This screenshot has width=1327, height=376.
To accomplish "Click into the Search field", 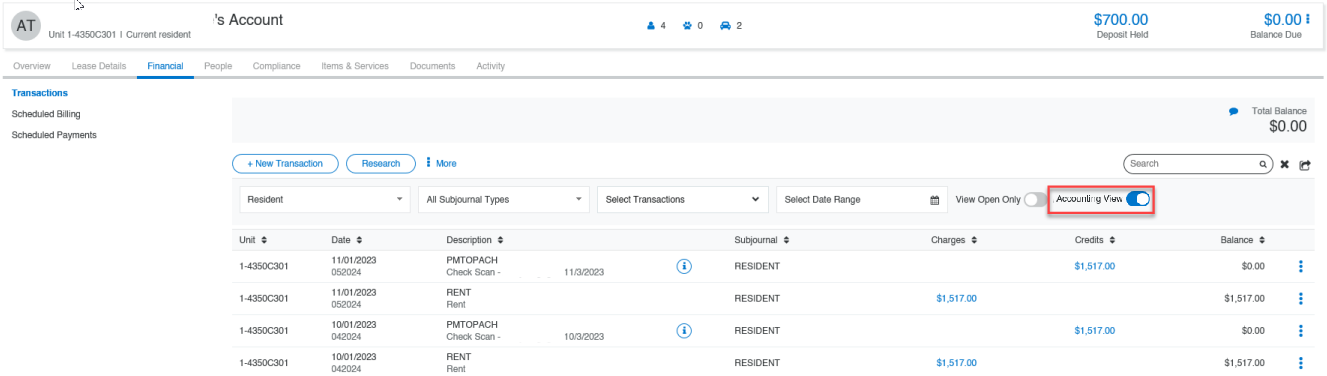I will coord(1190,163).
